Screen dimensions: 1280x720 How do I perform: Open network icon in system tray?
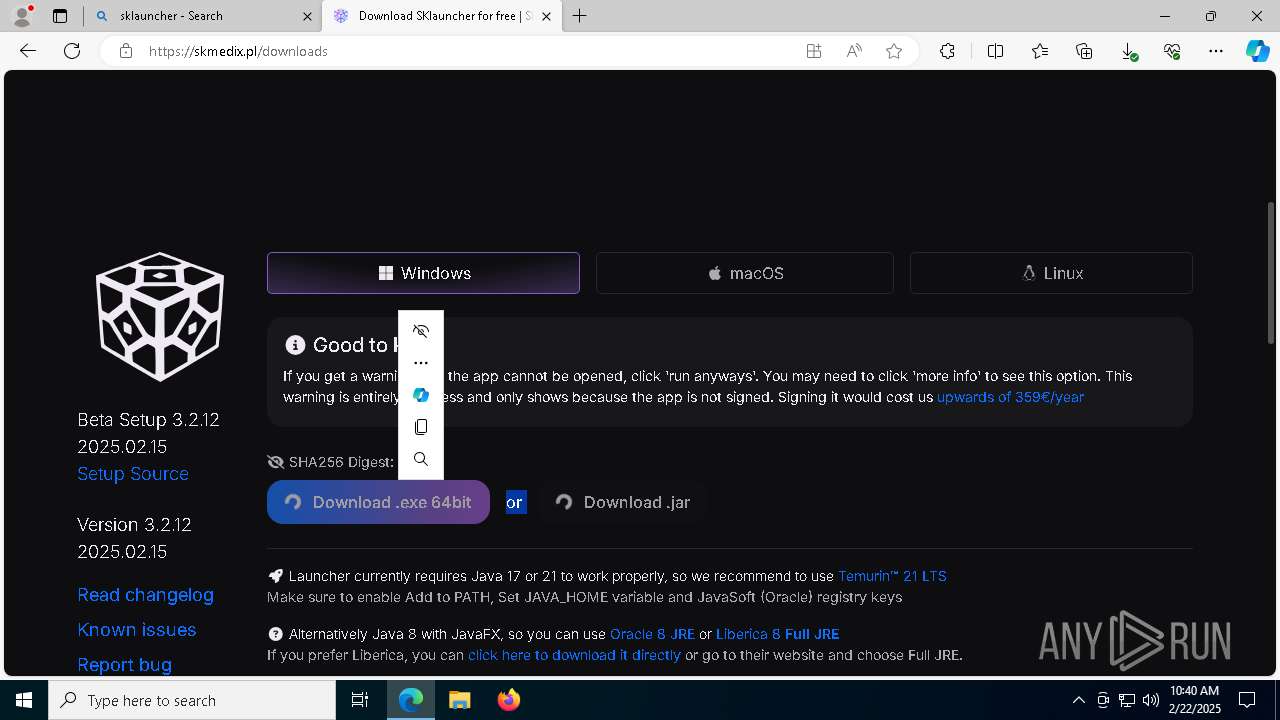point(1127,700)
